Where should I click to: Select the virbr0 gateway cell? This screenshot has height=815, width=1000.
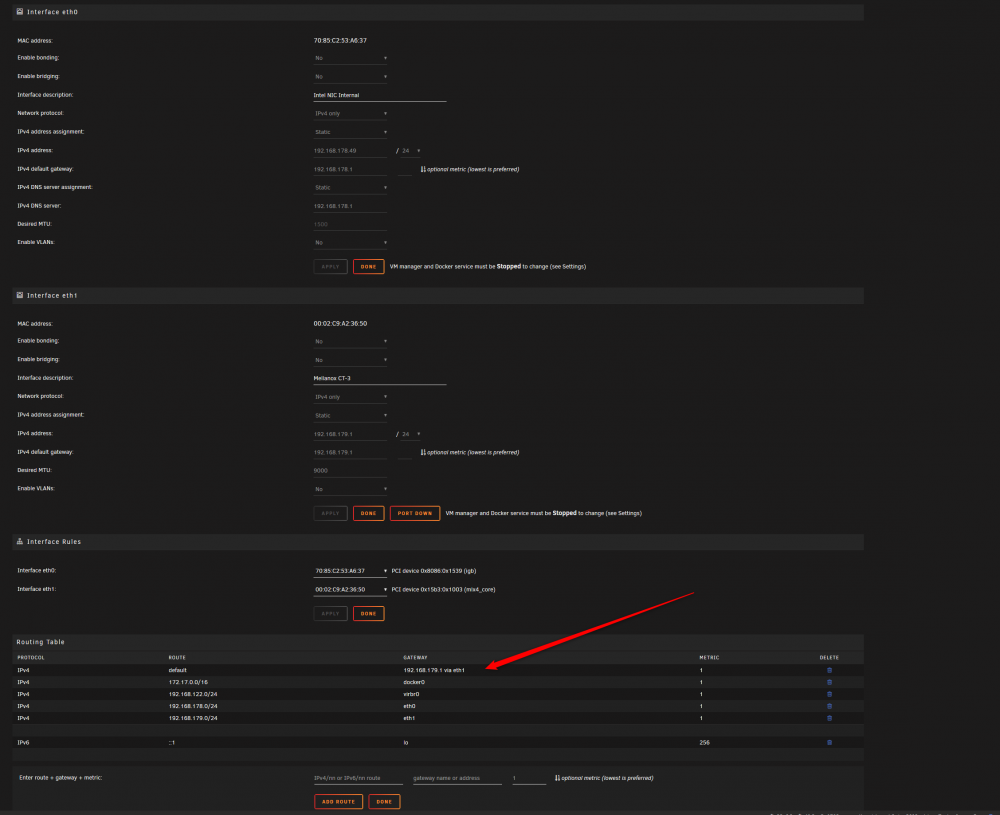(x=411, y=694)
